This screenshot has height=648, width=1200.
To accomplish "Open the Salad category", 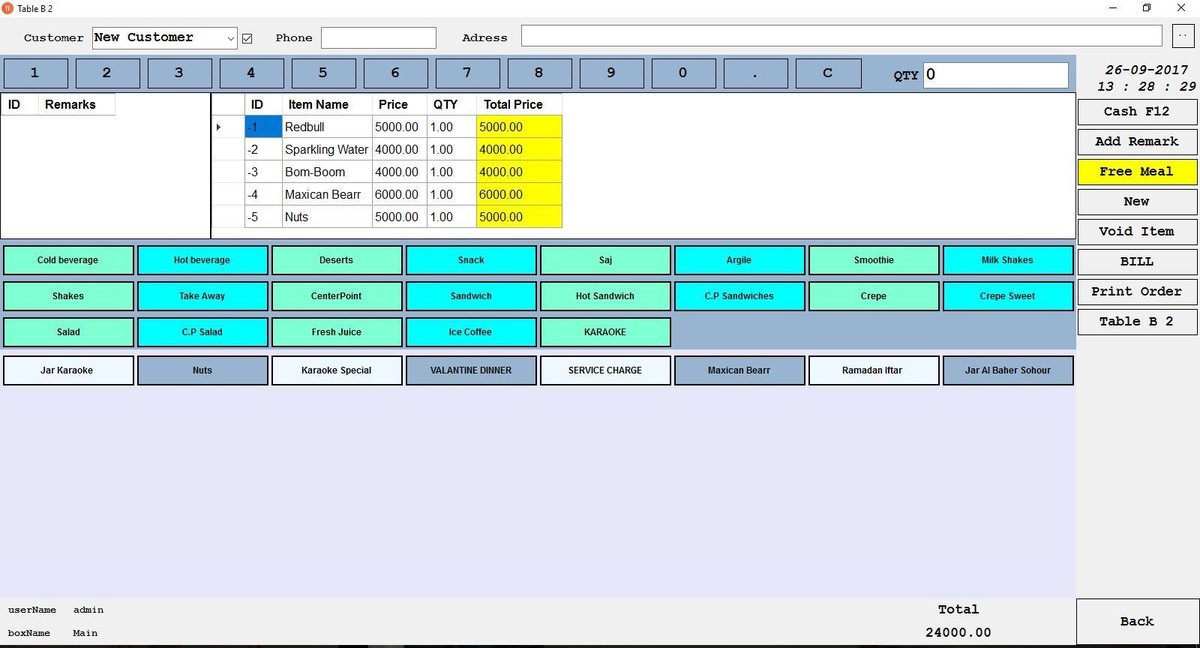I will coord(68,332).
